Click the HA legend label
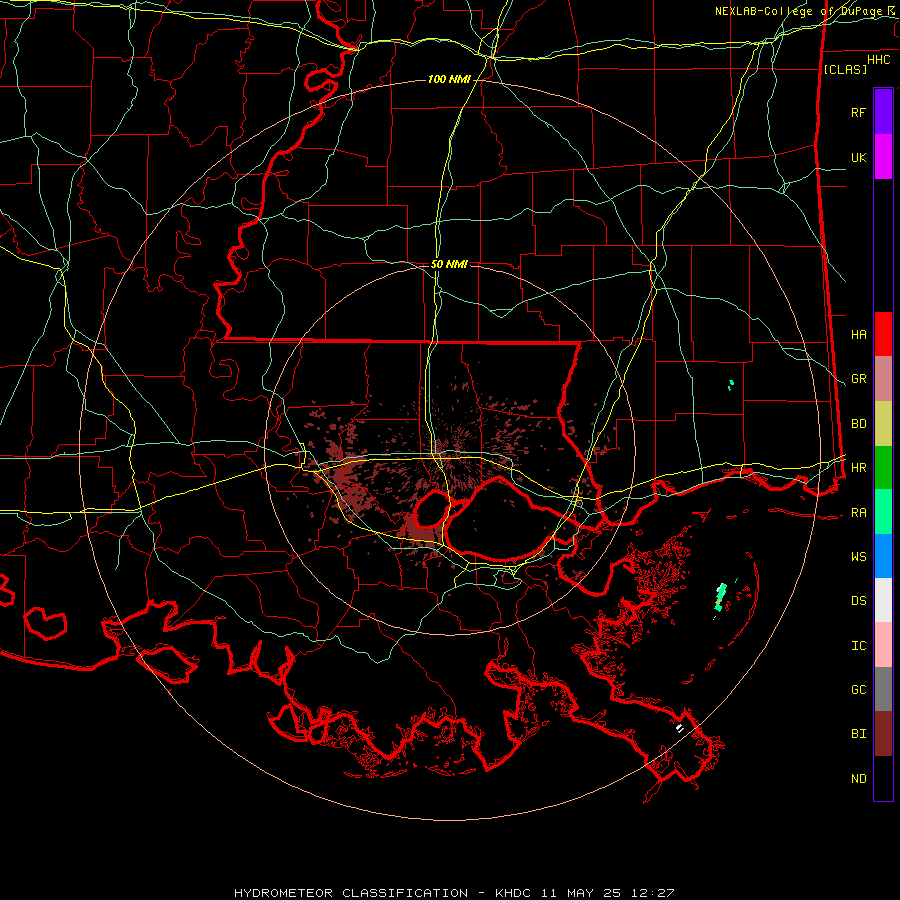The width and height of the screenshot is (900, 900). pos(858,334)
